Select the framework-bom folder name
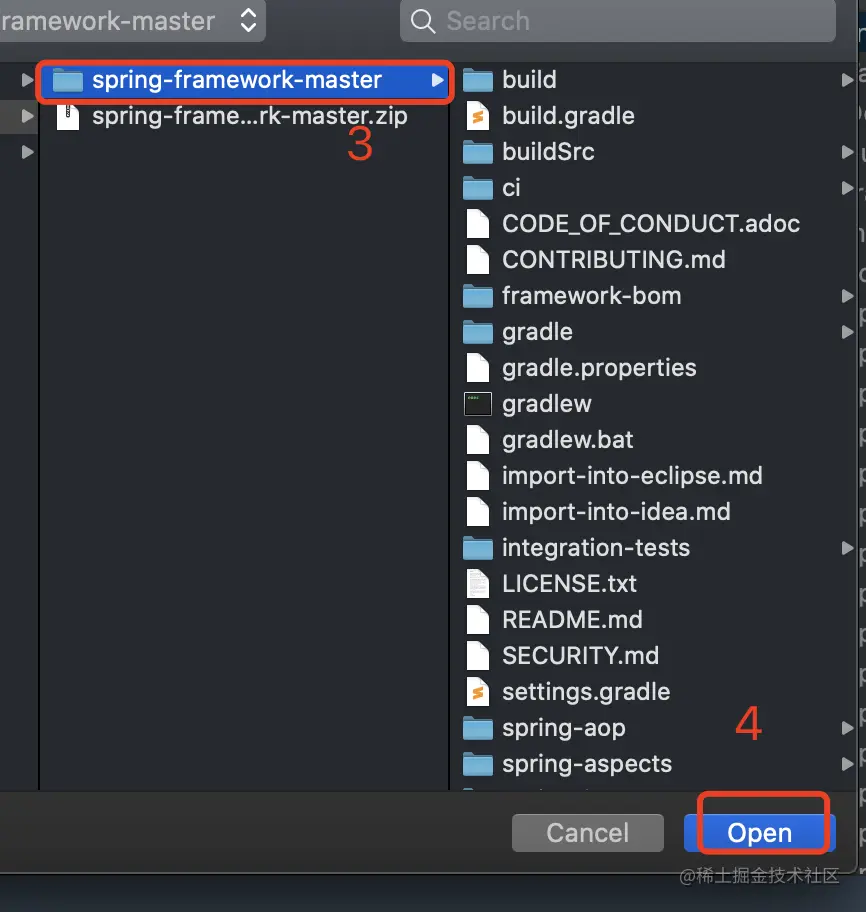The width and height of the screenshot is (866, 912). pos(591,296)
